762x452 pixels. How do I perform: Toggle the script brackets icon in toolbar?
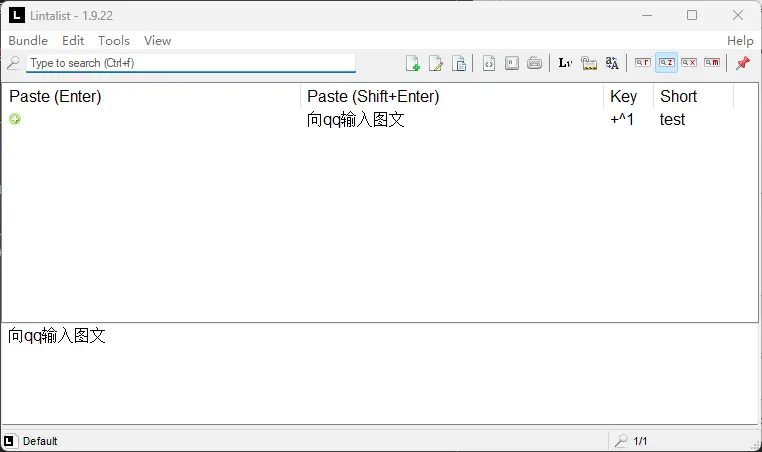click(489, 63)
